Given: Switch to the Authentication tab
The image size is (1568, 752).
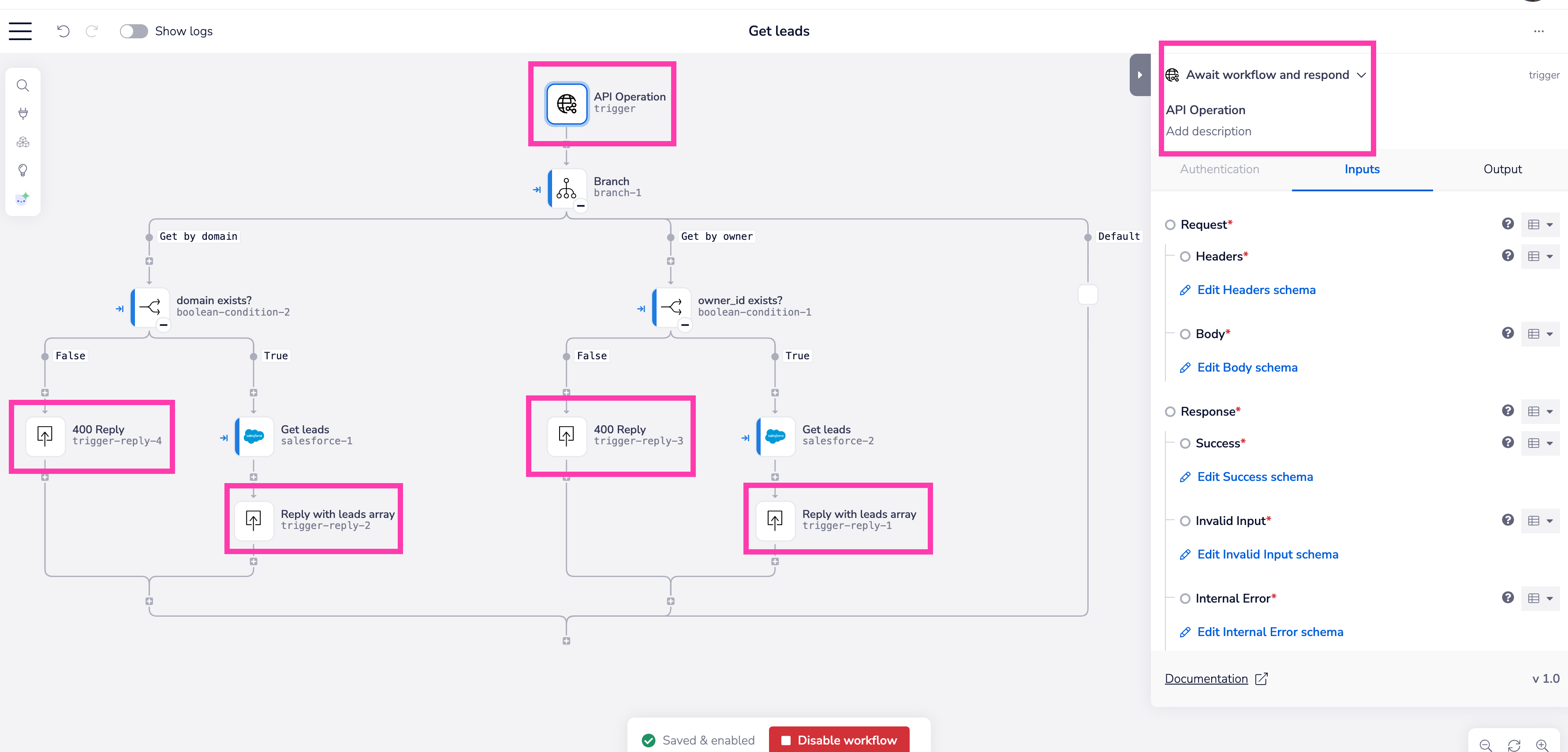Looking at the screenshot, I should pos(1219,169).
